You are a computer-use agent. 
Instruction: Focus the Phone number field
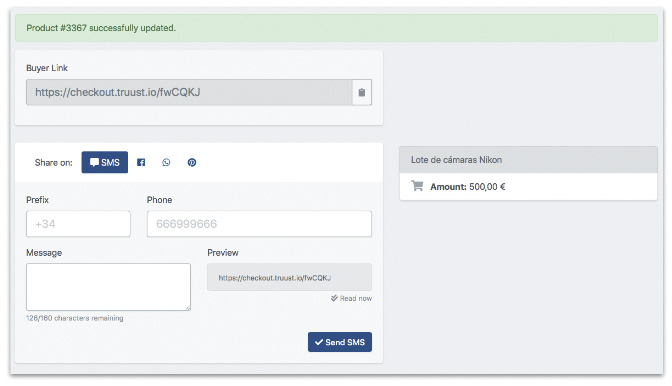click(x=259, y=224)
